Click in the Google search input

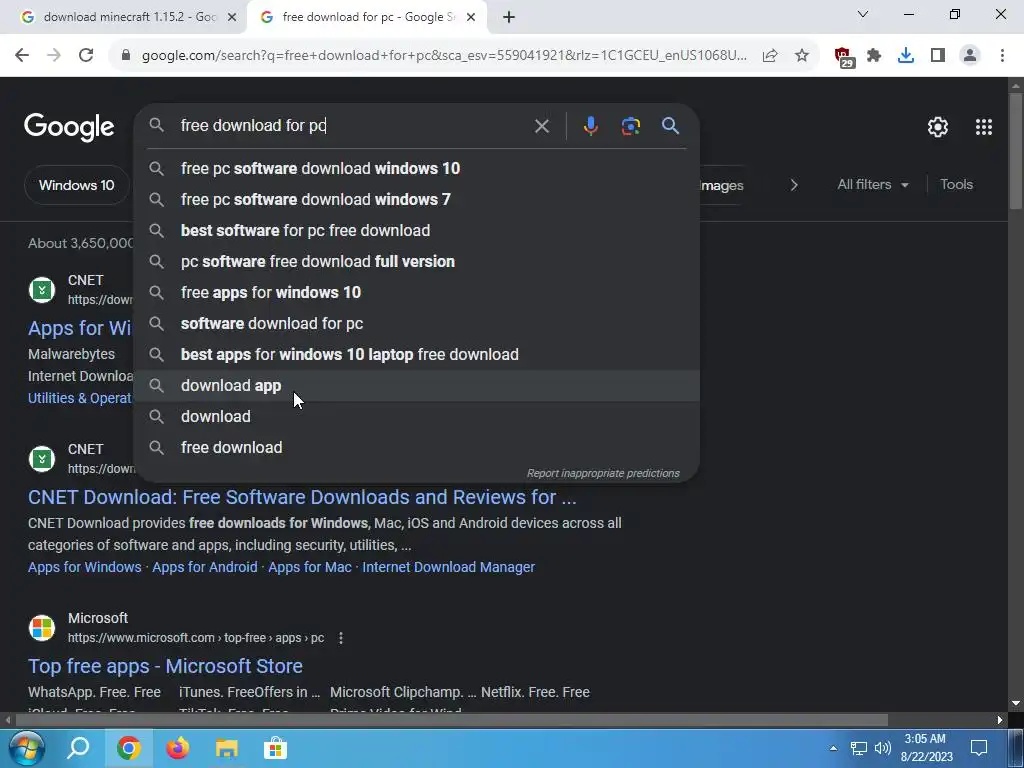pyautogui.click(x=353, y=125)
